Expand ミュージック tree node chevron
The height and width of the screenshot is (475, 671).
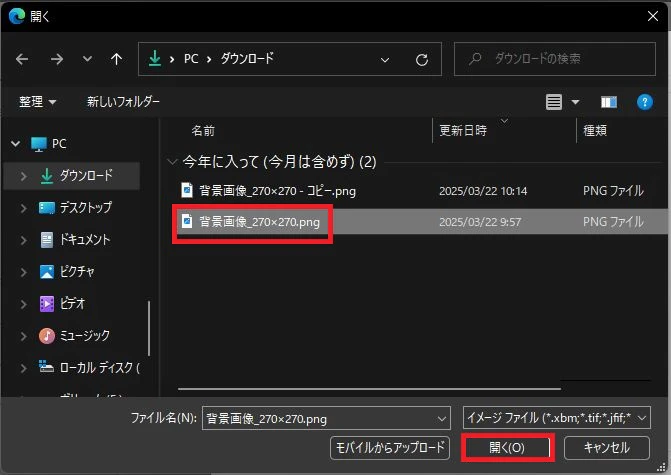[24, 336]
